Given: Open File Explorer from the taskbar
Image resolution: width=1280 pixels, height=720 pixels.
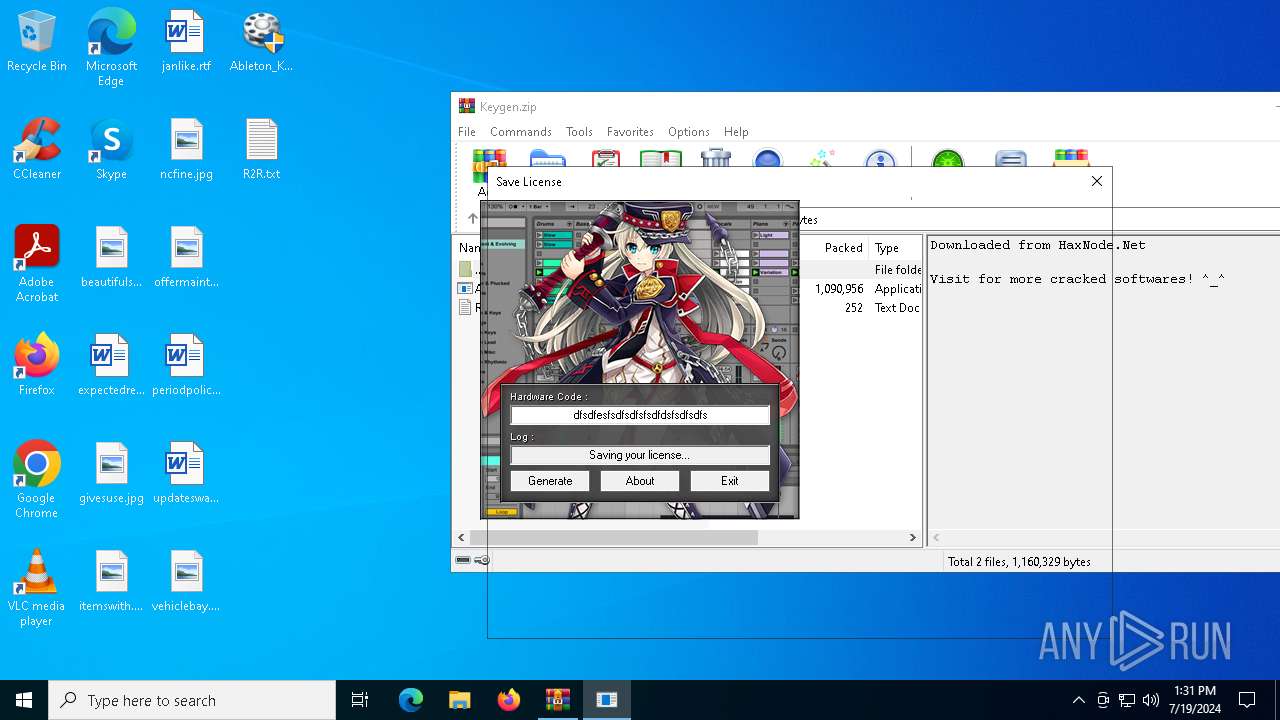Looking at the screenshot, I should coord(459,700).
